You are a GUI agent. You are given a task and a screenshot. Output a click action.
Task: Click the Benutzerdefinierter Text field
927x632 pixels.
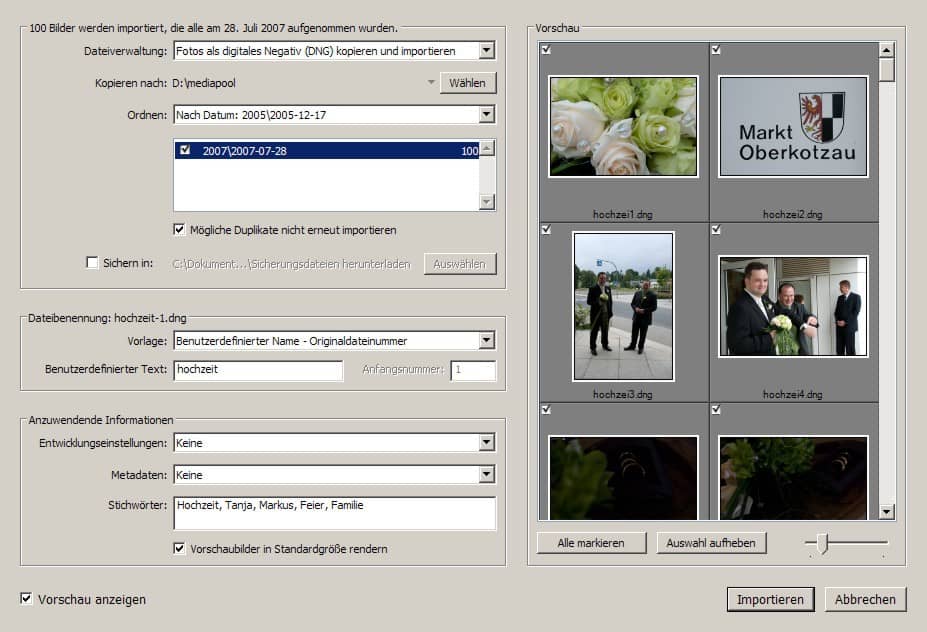(258, 370)
